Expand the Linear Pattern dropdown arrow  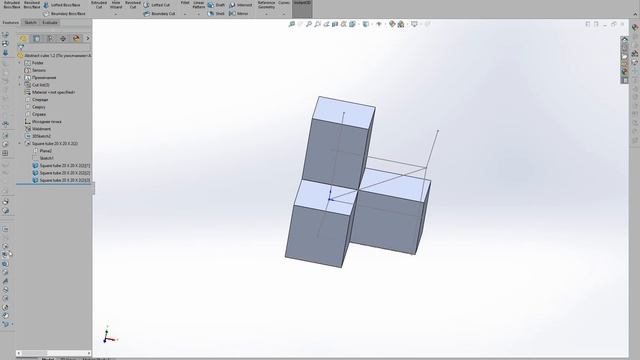pos(199,14)
